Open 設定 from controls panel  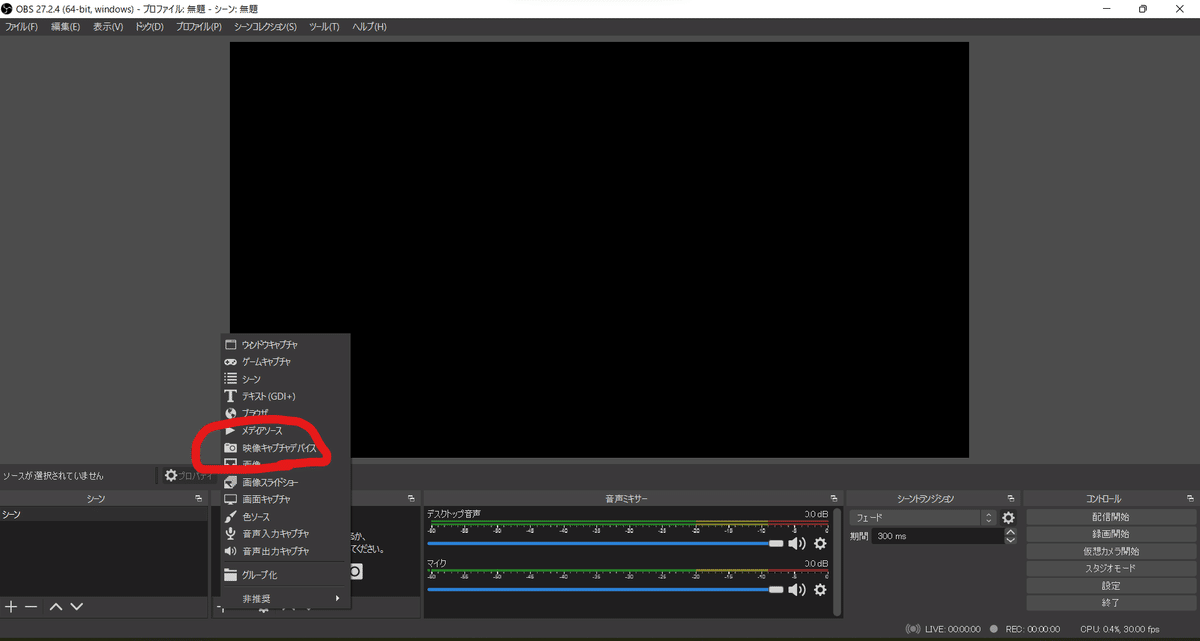coord(1110,586)
